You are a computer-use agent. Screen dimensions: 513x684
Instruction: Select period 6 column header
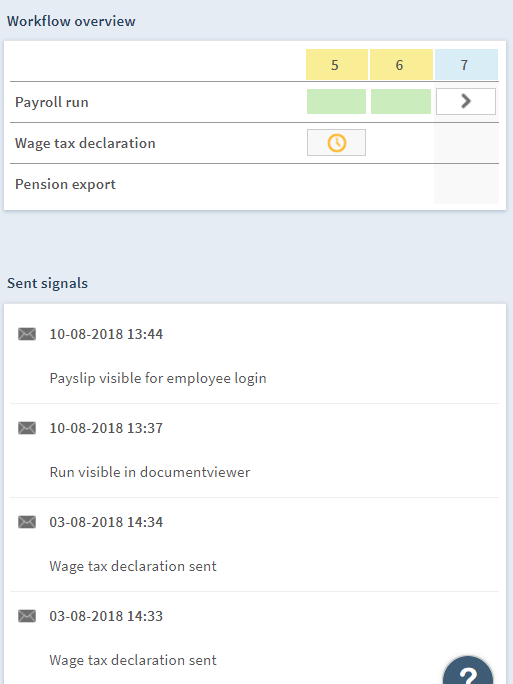coord(401,65)
